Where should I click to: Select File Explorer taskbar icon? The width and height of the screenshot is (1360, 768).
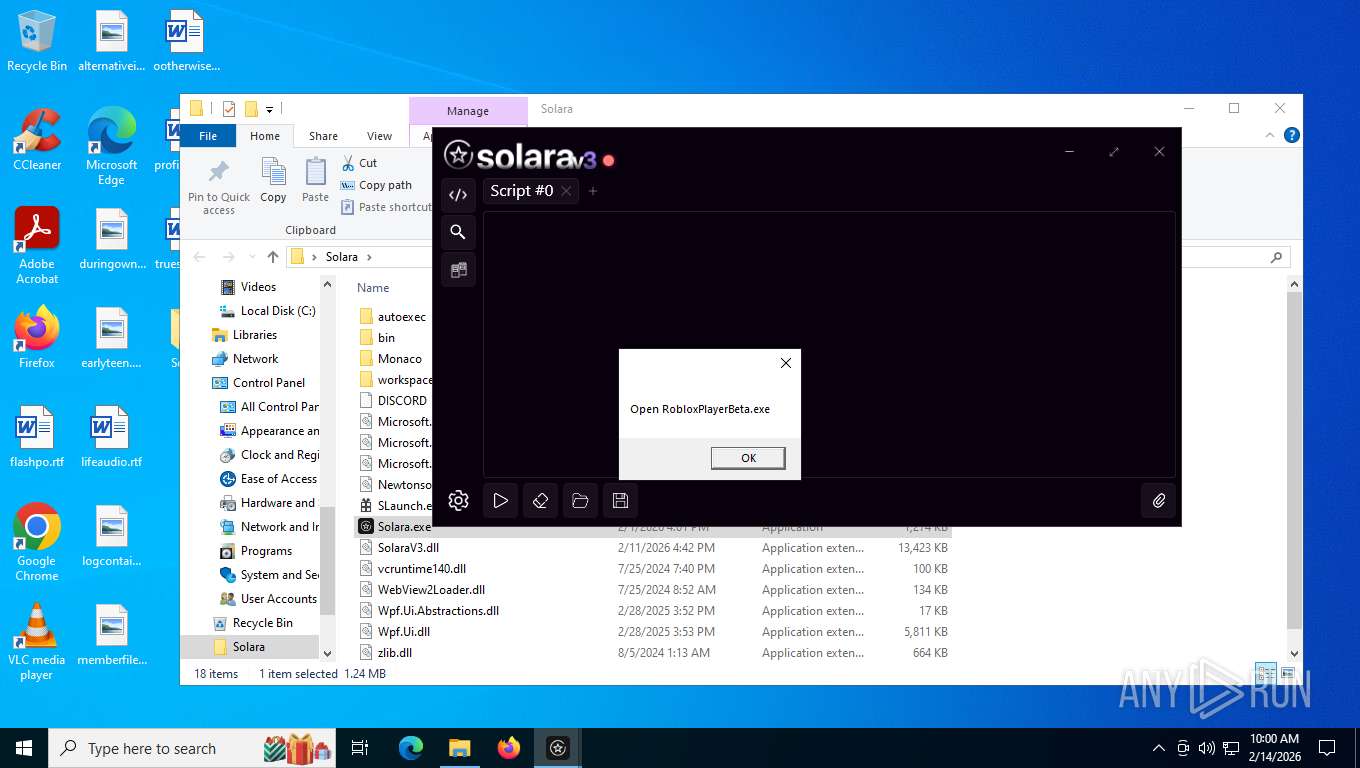point(459,748)
